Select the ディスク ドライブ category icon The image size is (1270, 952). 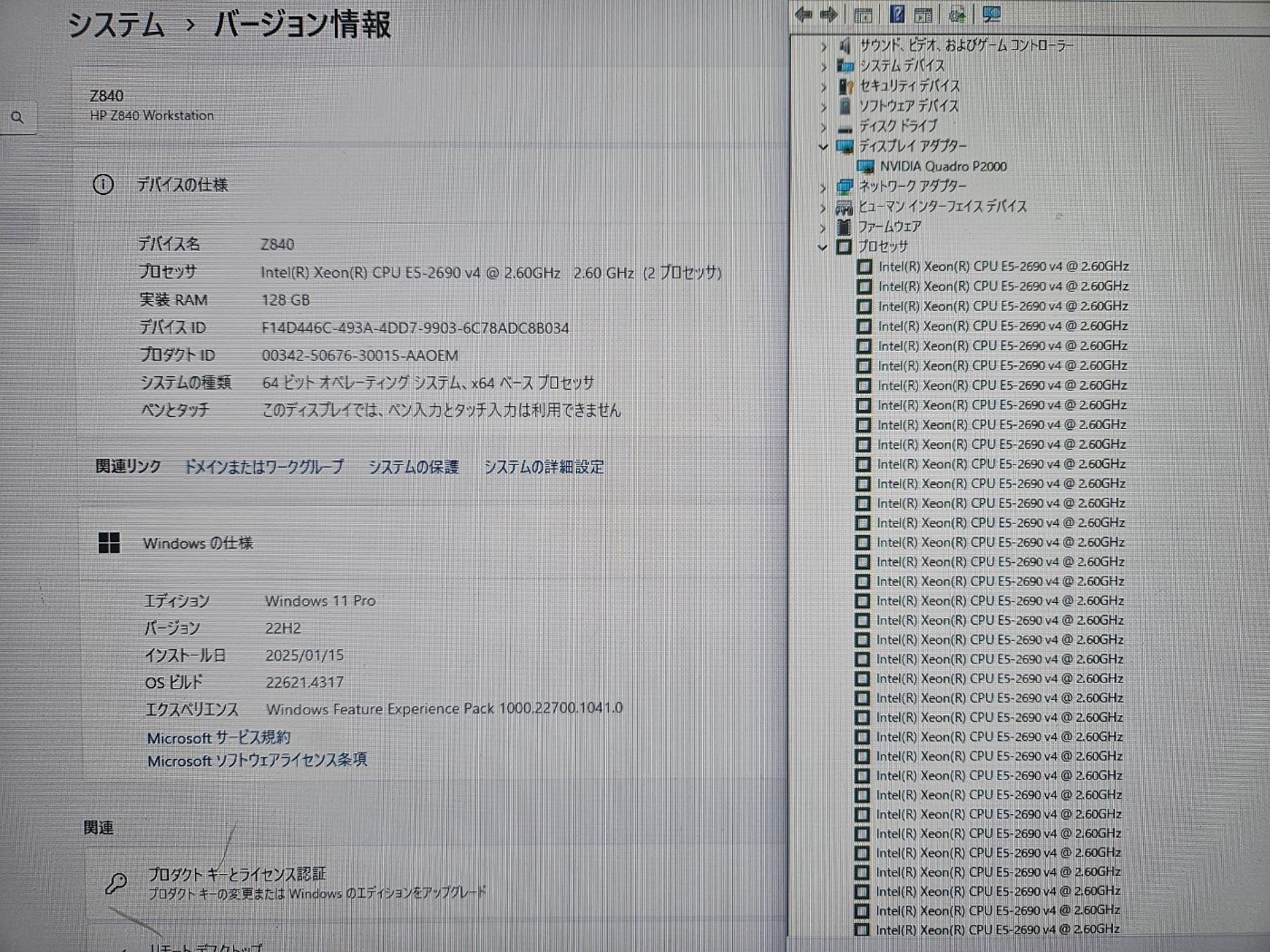click(845, 128)
